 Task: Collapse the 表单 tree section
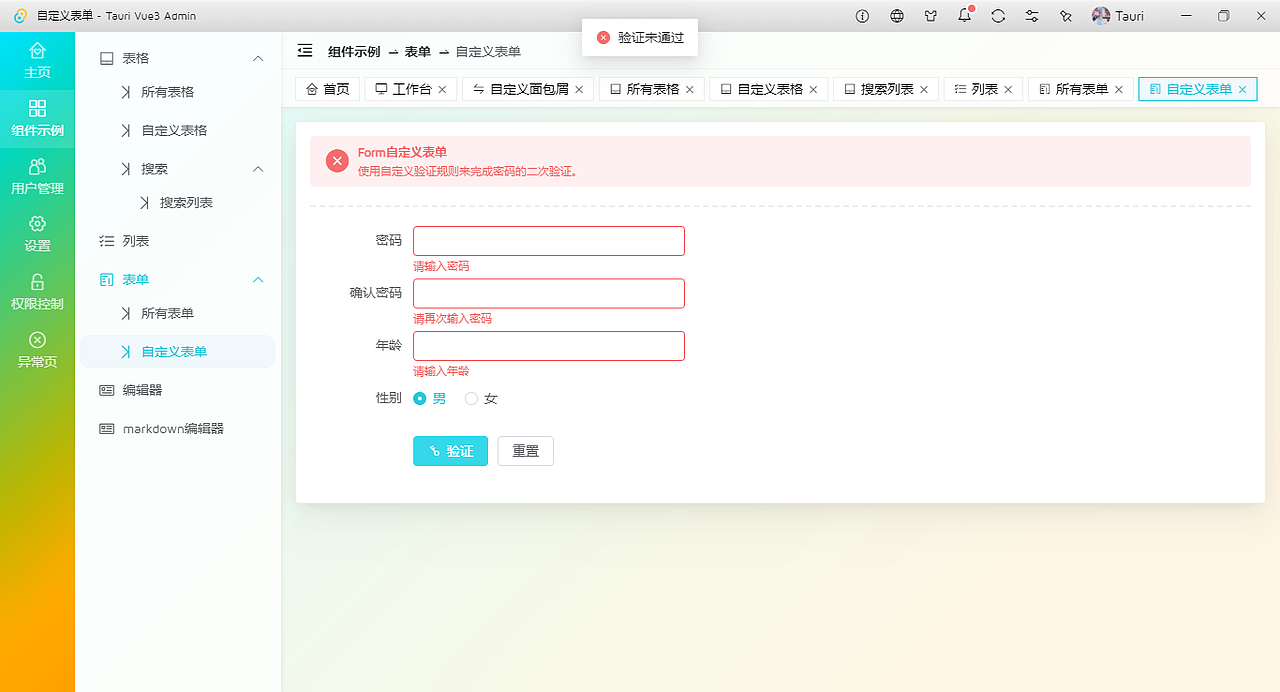pyautogui.click(x=258, y=280)
